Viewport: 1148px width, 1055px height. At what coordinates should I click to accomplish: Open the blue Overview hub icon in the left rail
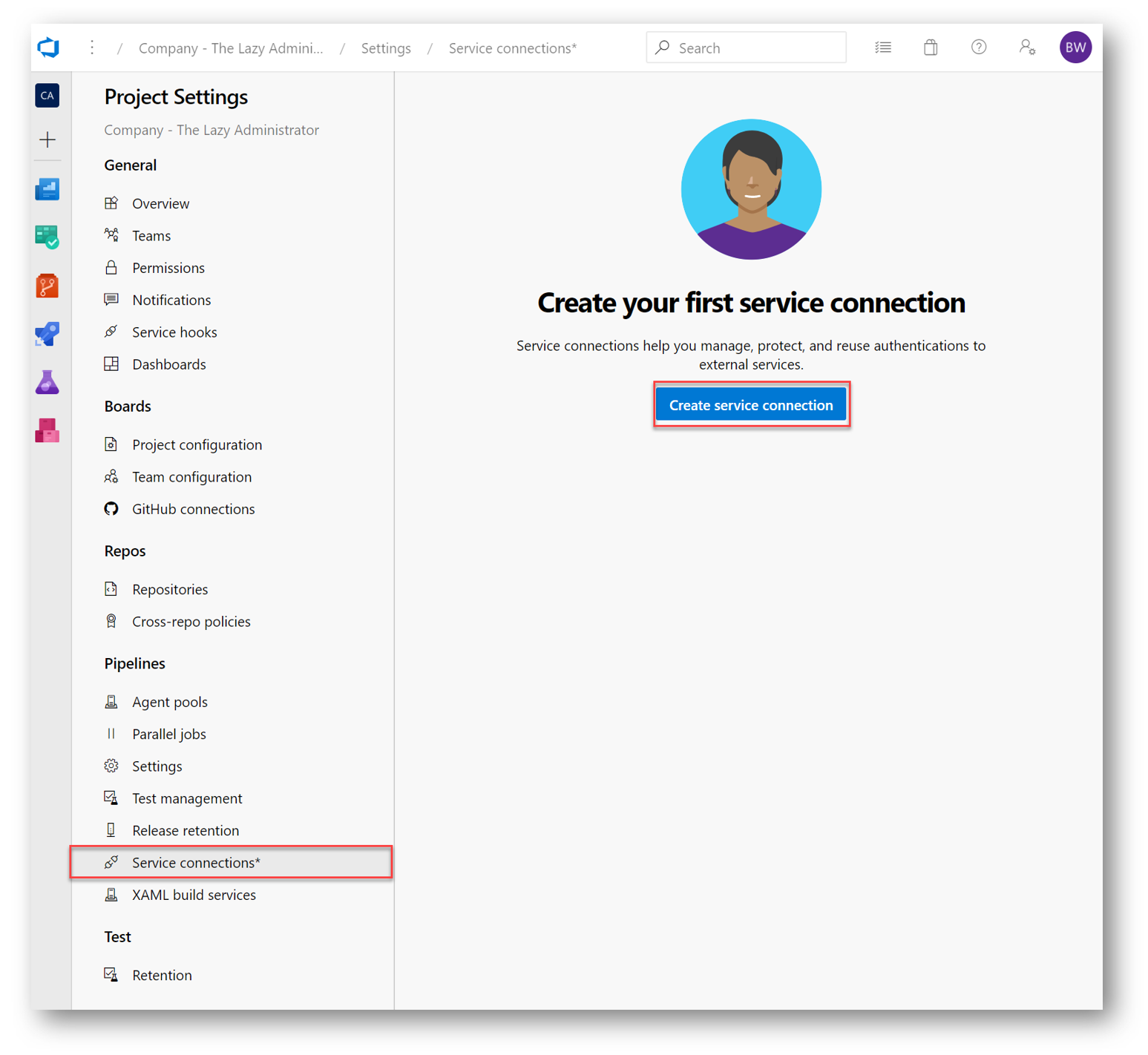point(47,189)
